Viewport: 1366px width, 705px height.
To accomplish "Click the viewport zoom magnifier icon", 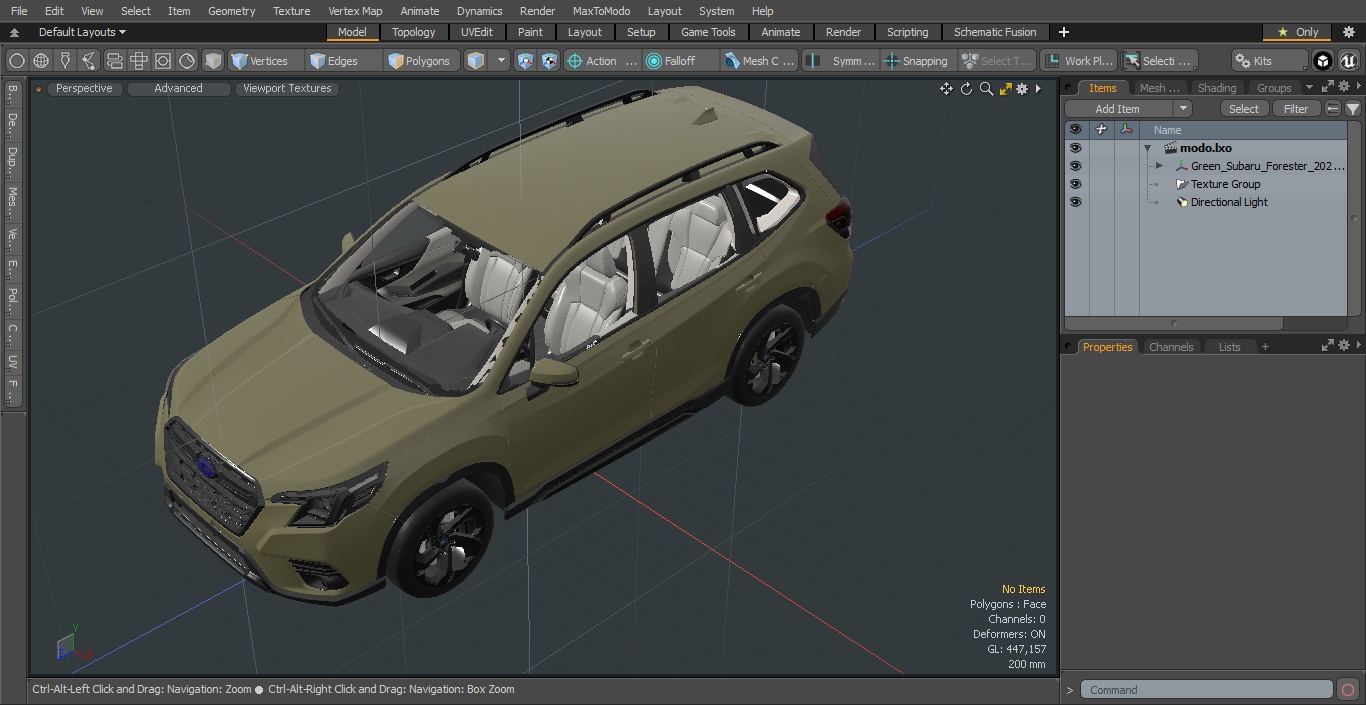I will [x=986, y=89].
